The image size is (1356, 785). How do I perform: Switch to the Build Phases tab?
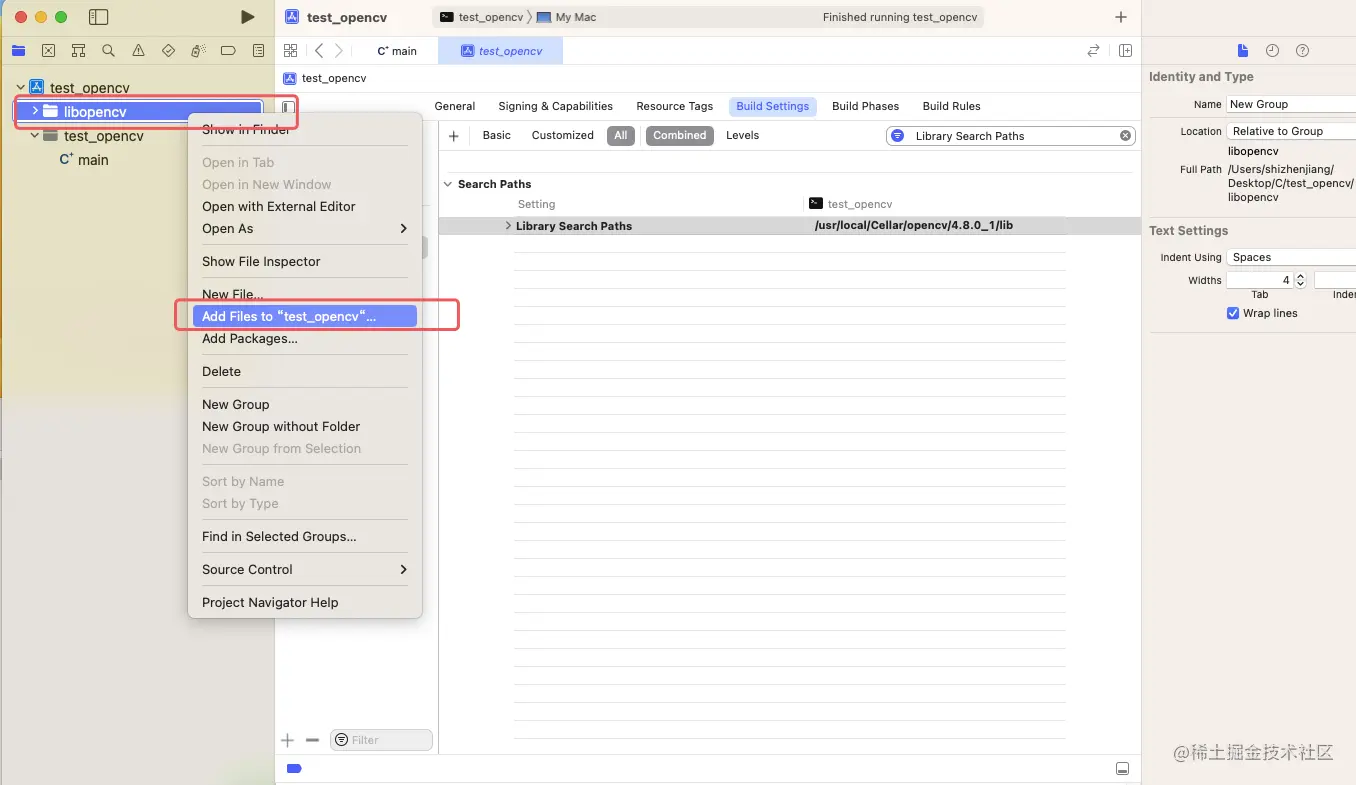coord(866,106)
